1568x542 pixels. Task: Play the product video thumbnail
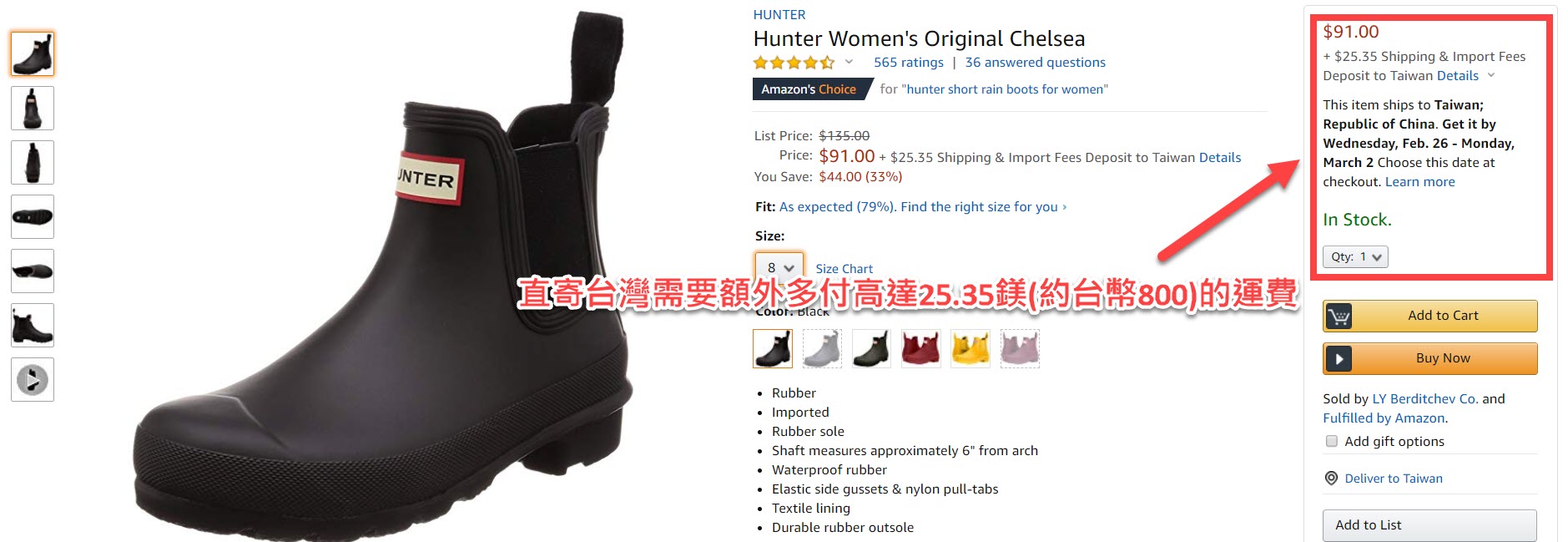pyautogui.click(x=33, y=380)
